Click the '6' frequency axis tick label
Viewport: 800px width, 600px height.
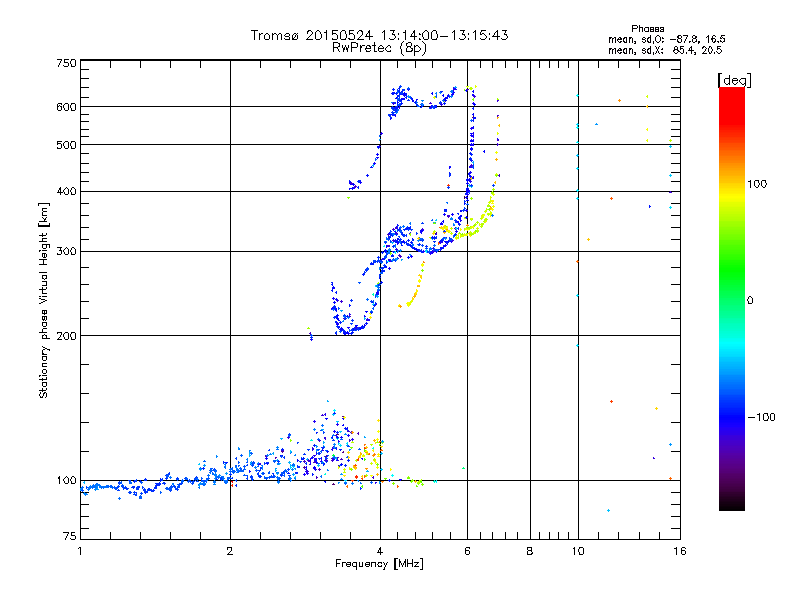click(467, 551)
